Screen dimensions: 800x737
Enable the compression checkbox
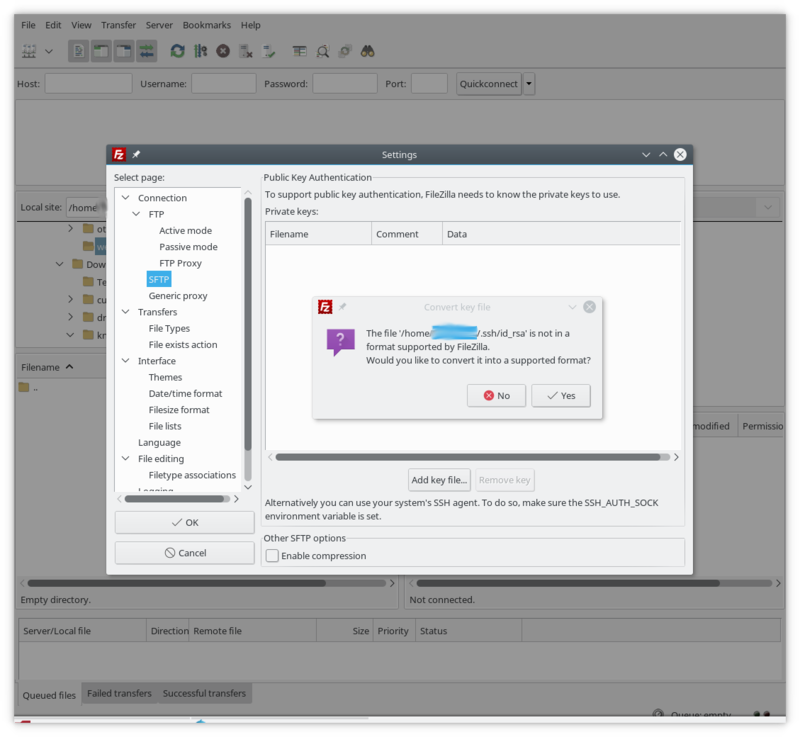tap(272, 555)
